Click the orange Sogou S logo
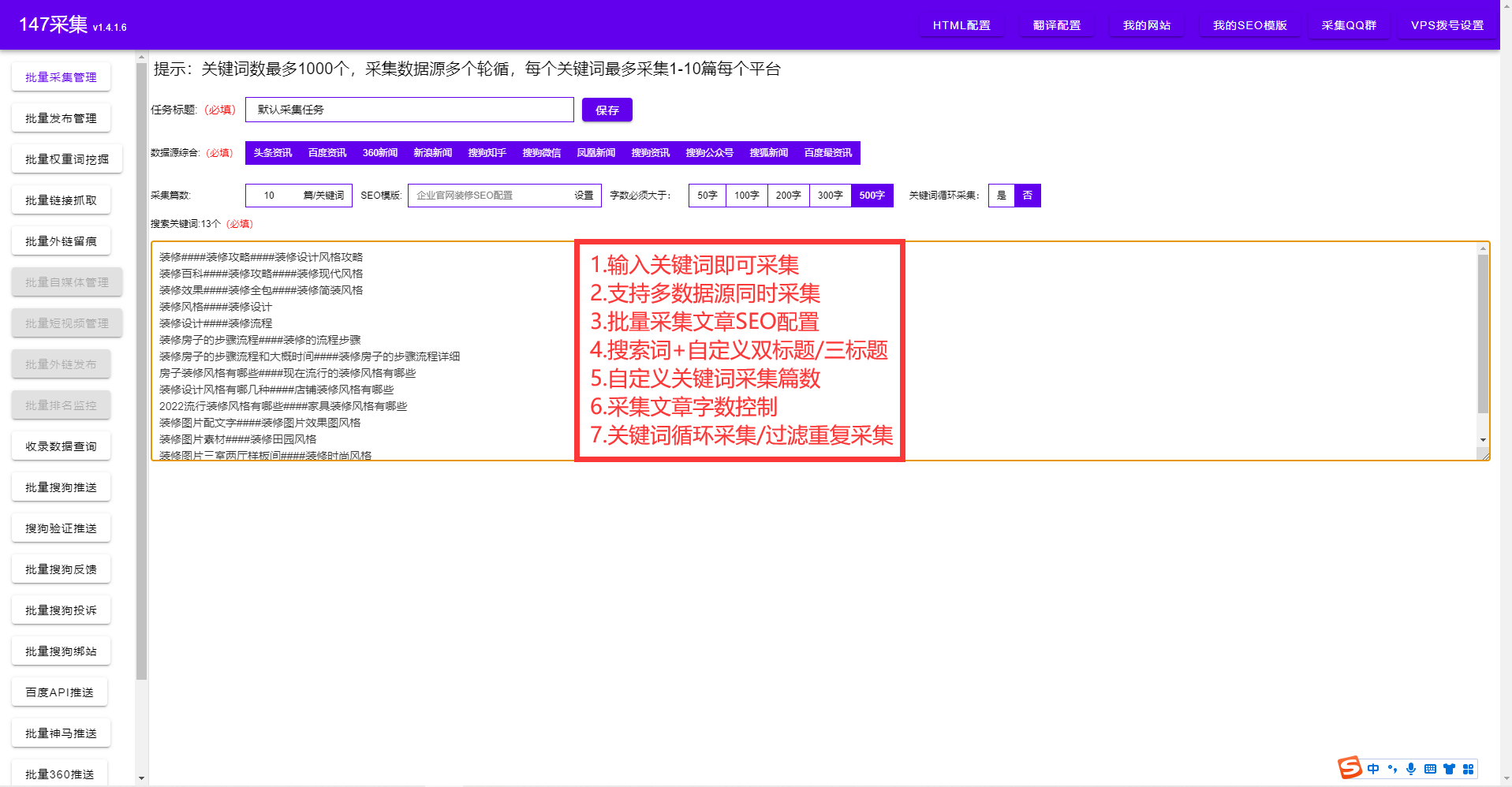 tap(1350, 767)
